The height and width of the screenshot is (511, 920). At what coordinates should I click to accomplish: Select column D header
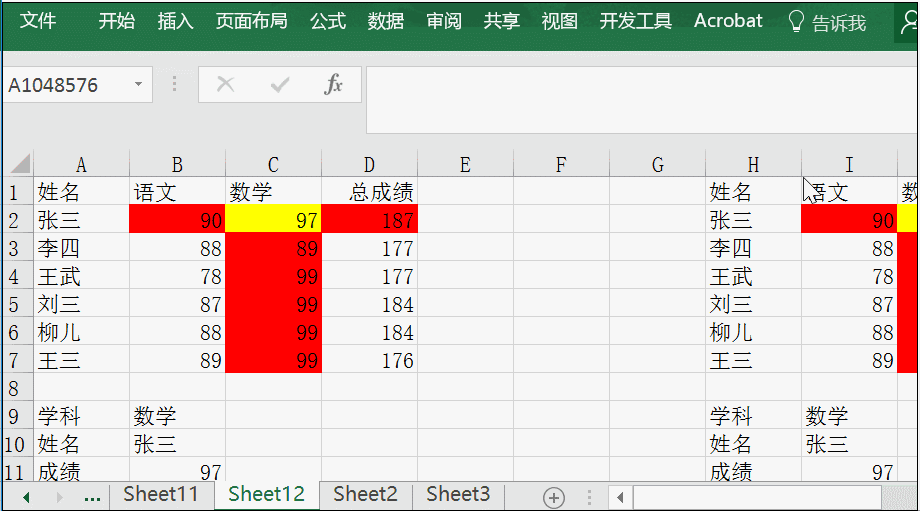(x=369, y=164)
